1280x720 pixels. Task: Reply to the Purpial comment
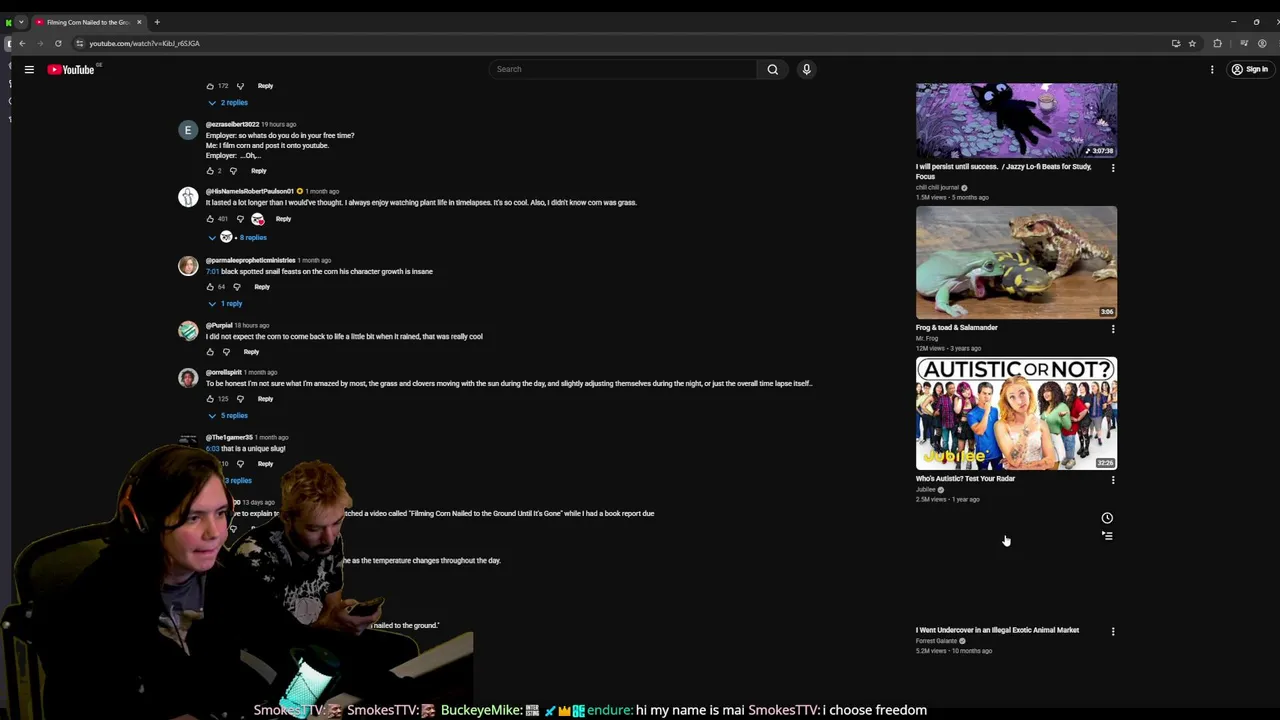(251, 352)
